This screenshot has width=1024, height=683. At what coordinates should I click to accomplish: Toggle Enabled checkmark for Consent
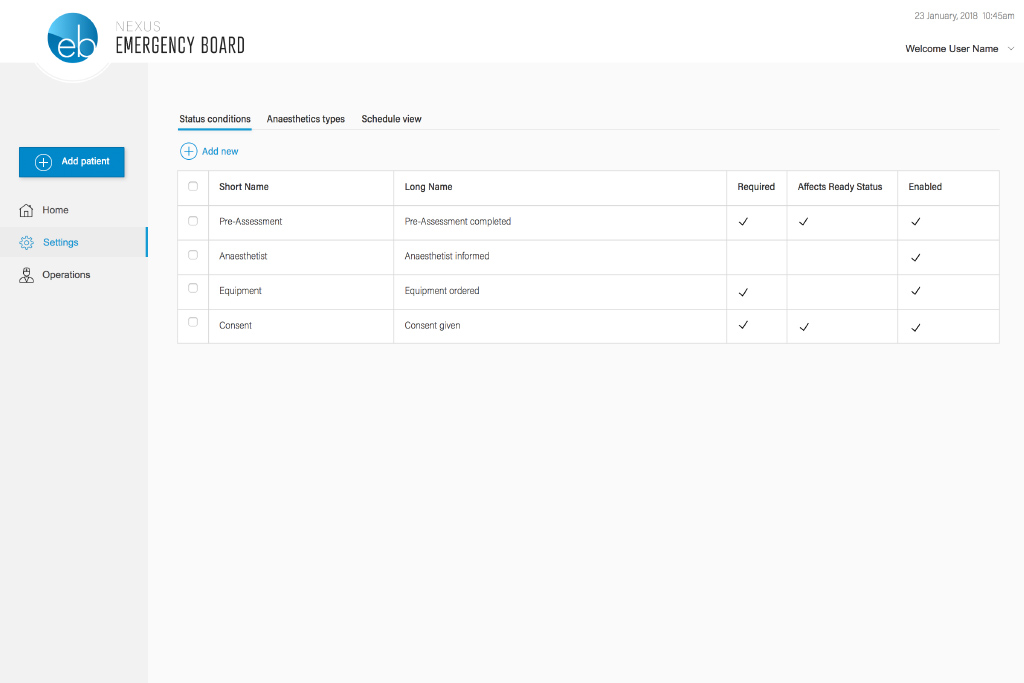pos(916,328)
